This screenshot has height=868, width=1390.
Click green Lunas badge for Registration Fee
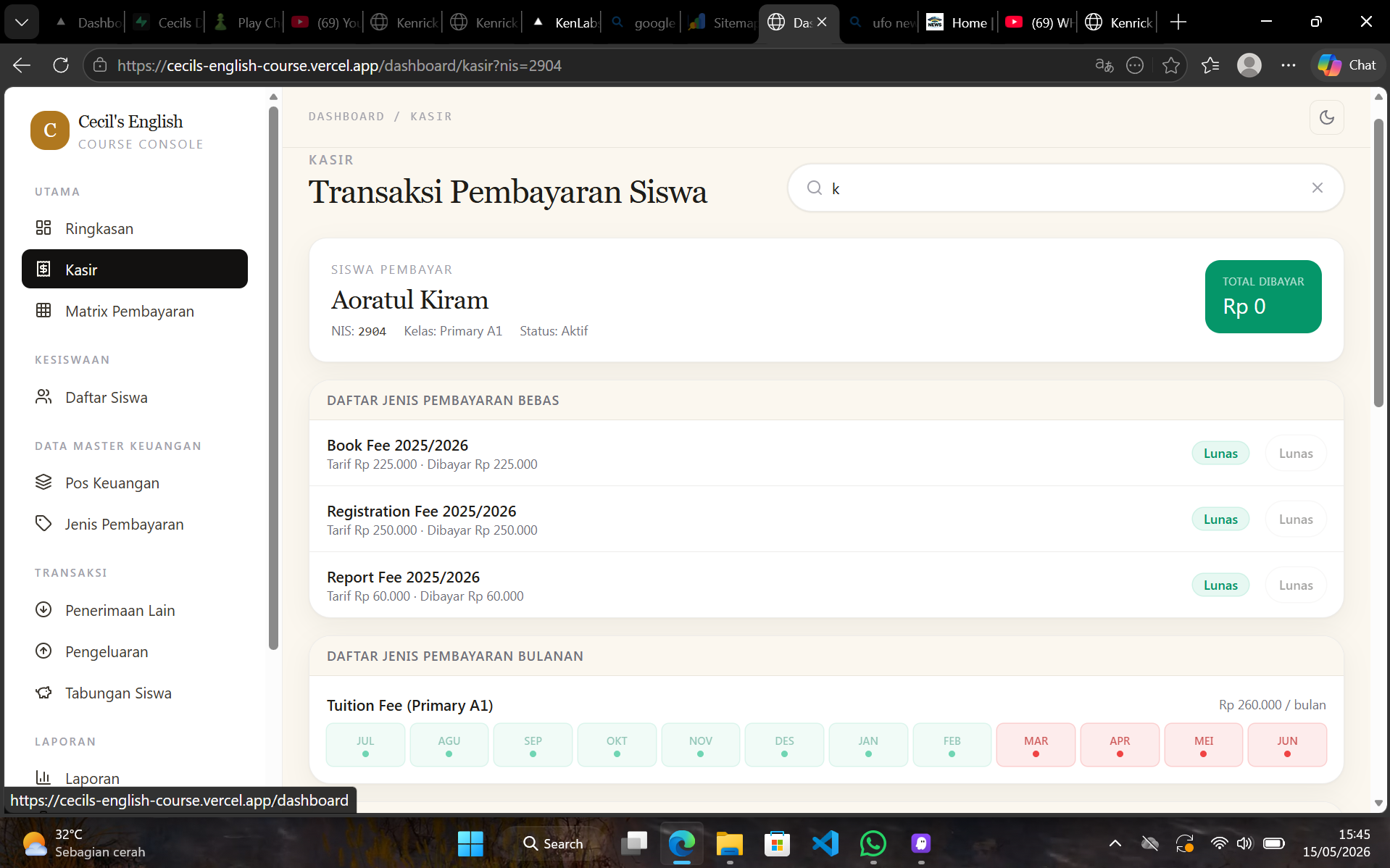pyautogui.click(x=1220, y=519)
